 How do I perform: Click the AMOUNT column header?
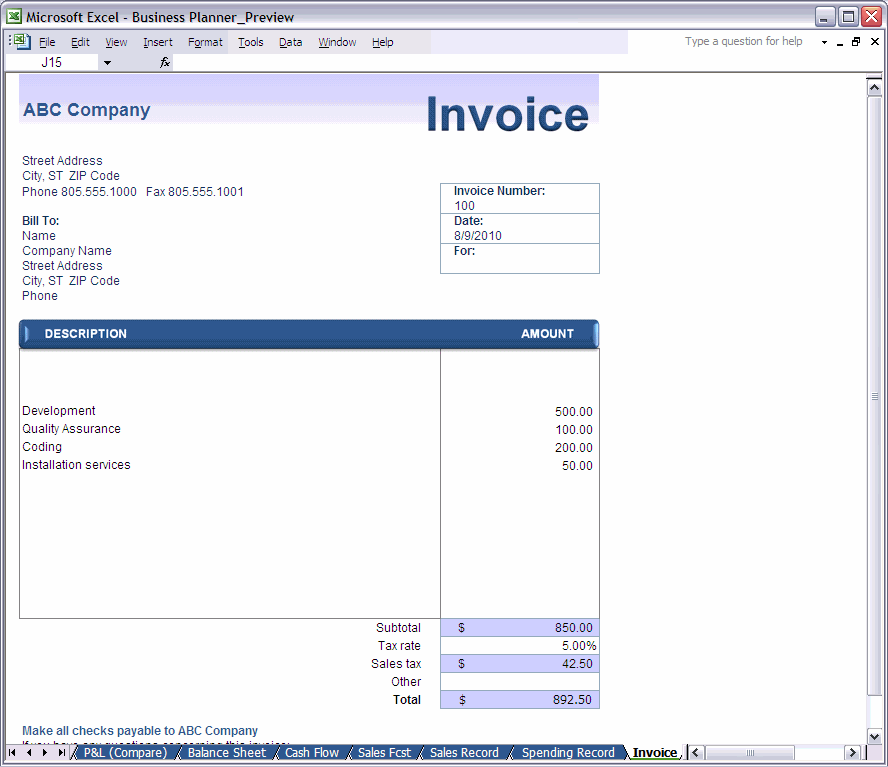tap(548, 334)
